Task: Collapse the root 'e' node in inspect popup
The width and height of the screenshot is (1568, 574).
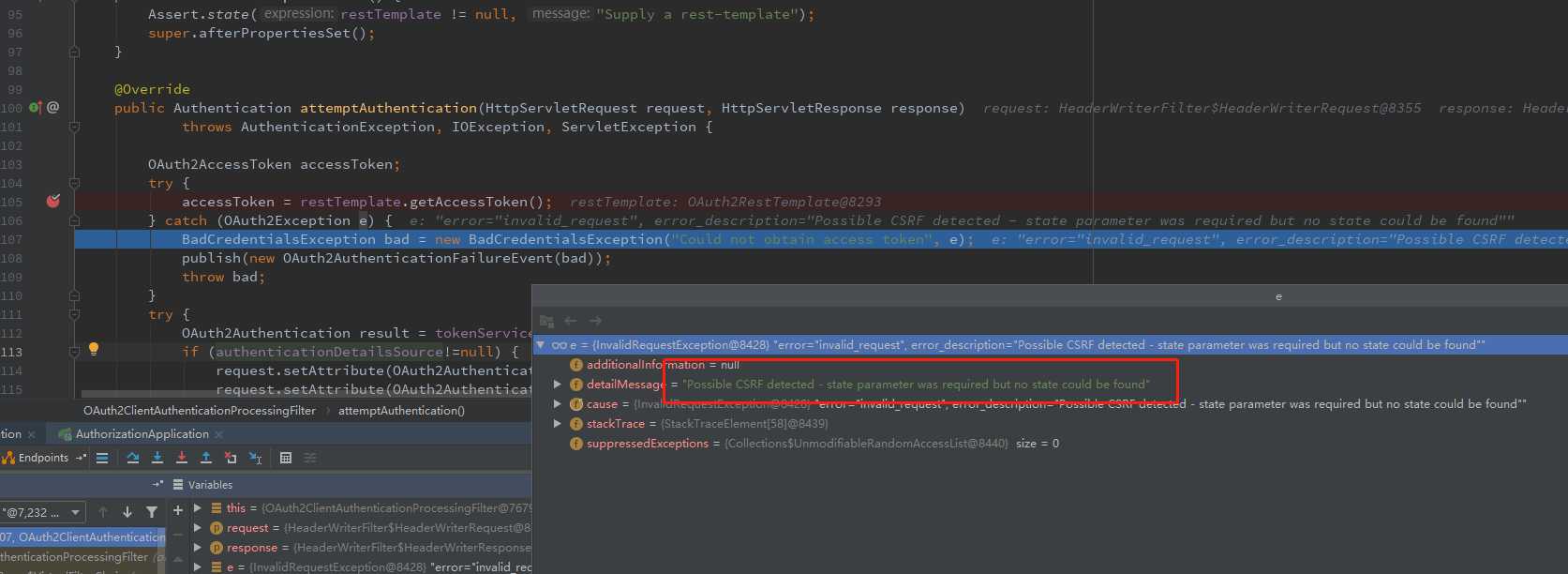Action: pos(541,345)
